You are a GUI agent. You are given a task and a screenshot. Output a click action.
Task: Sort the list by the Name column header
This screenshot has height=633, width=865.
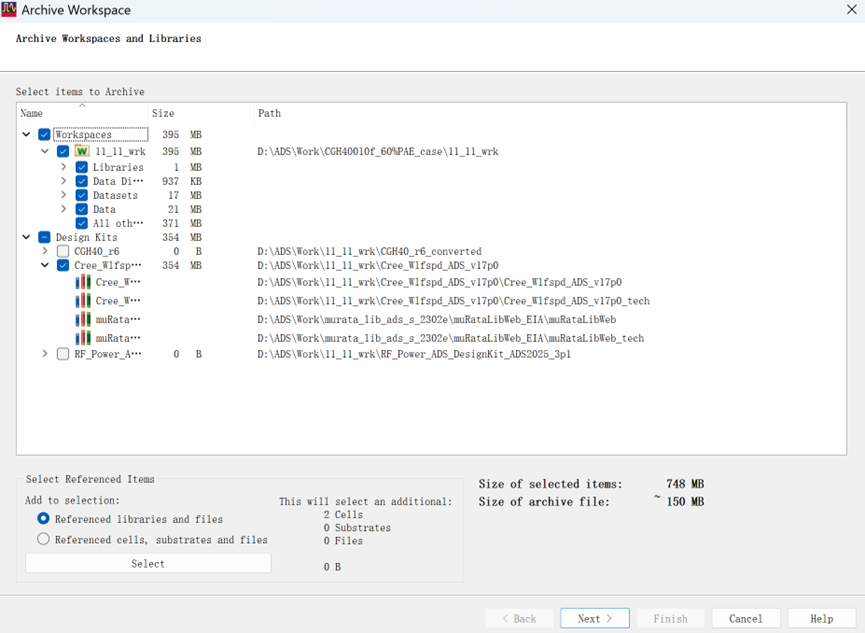coord(82,113)
